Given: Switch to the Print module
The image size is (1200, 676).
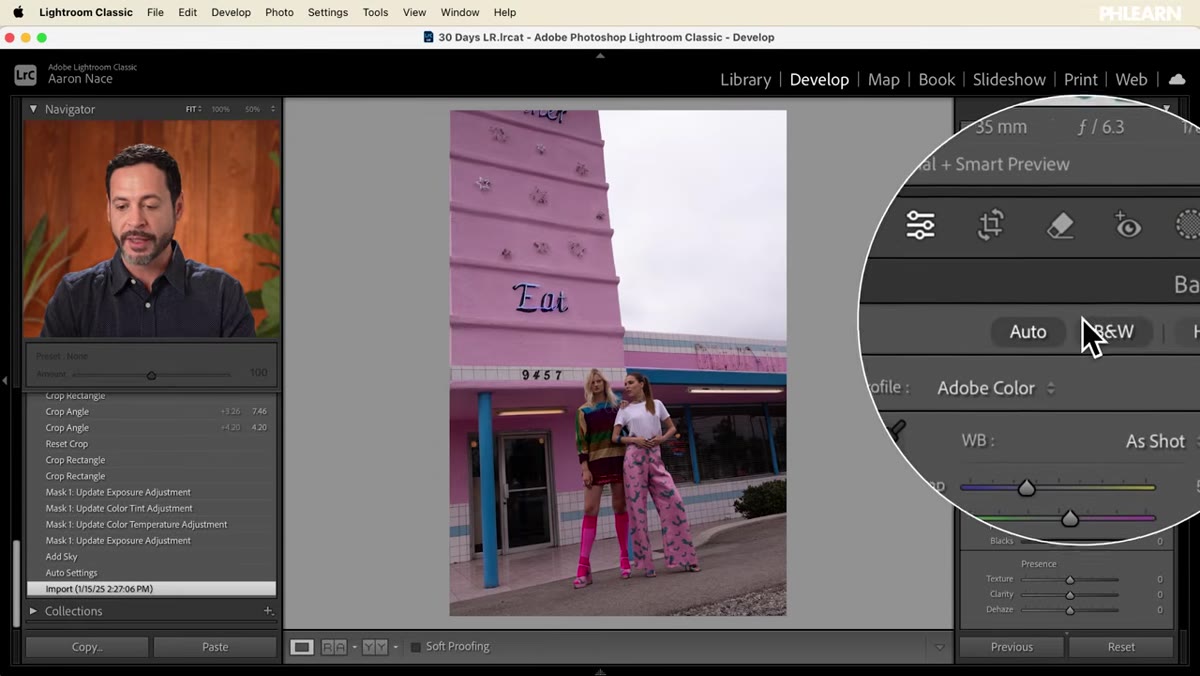Looking at the screenshot, I should point(1080,79).
